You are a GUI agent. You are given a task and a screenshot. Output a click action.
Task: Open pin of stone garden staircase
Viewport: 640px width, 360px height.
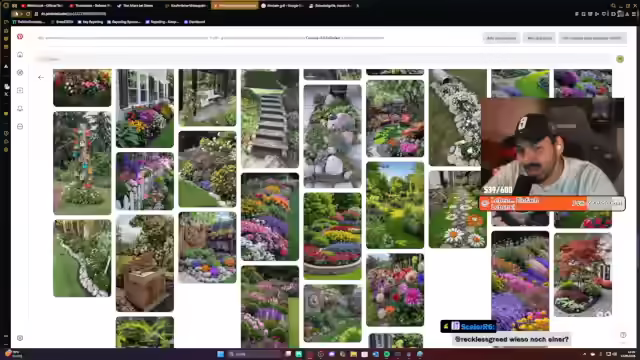click(x=270, y=118)
